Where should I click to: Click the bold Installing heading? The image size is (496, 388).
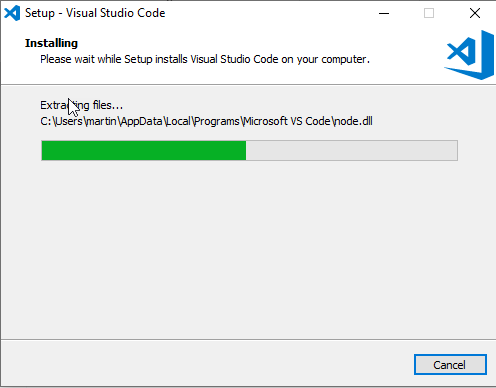coord(51,43)
